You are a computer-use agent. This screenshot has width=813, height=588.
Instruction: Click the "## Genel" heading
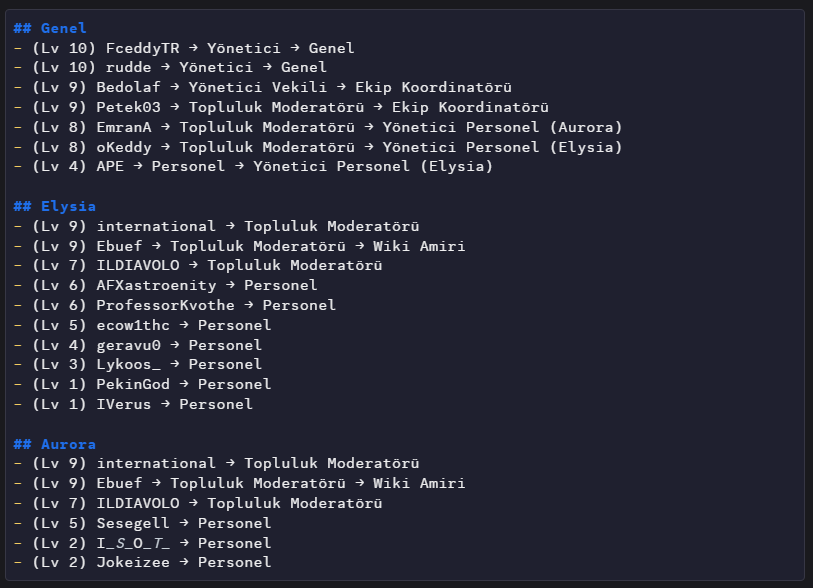(51, 28)
